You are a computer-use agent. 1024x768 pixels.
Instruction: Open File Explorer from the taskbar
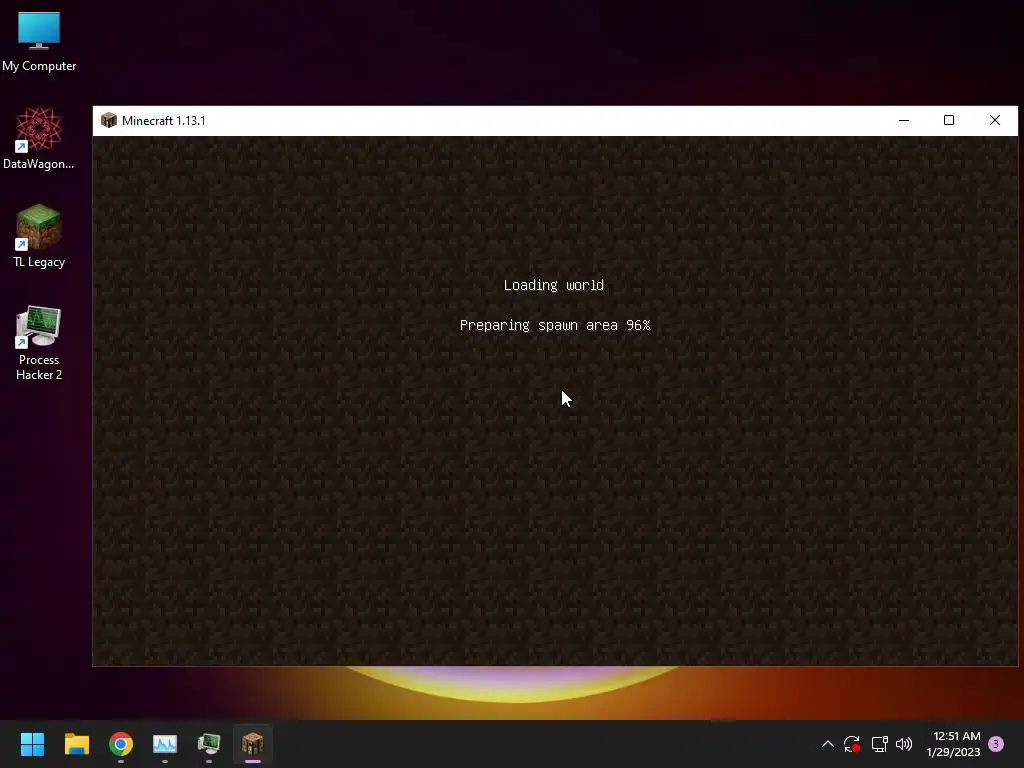[76, 744]
